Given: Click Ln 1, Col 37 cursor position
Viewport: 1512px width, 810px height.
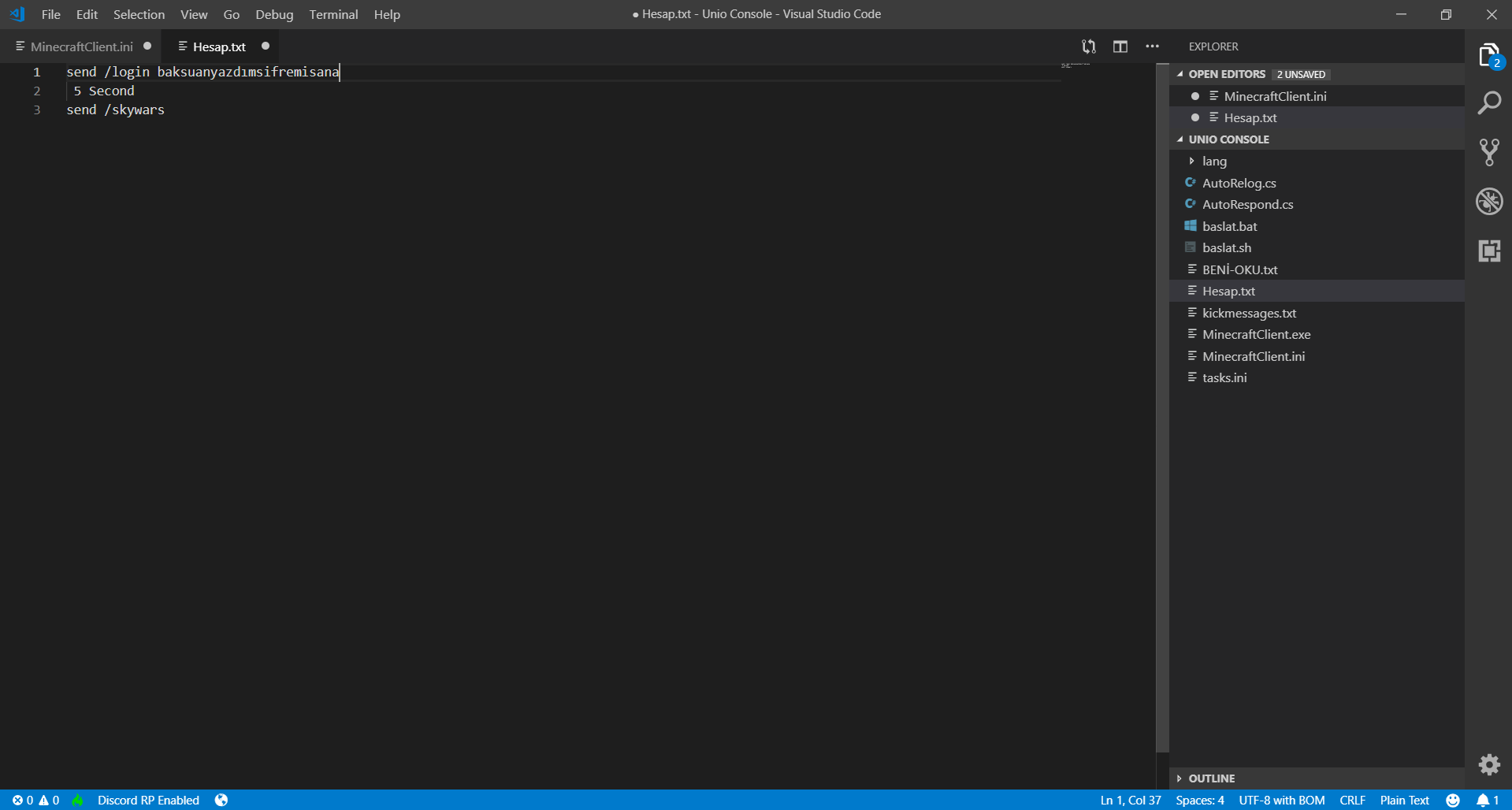Looking at the screenshot, I should (x=1131, y=800).
